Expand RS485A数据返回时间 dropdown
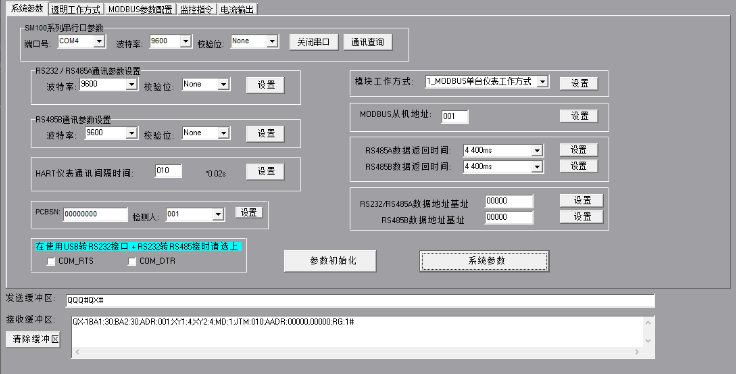This screenshot has height=374, width=736. [537, 151]
